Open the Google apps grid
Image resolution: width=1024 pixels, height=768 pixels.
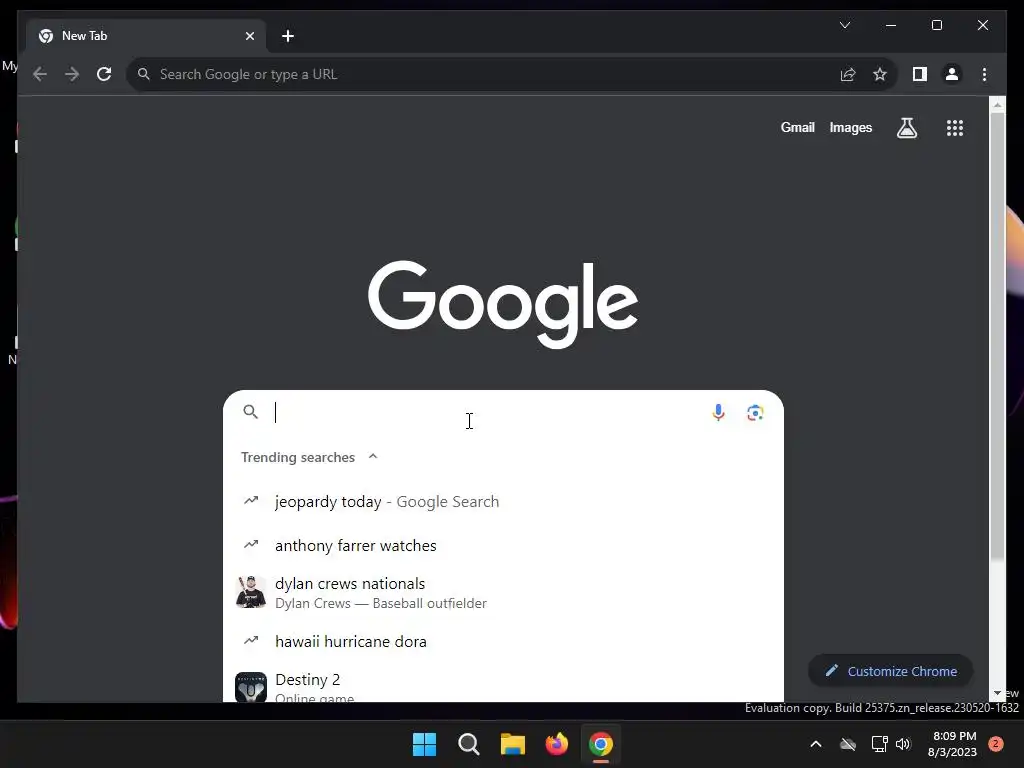pos(955,128)
